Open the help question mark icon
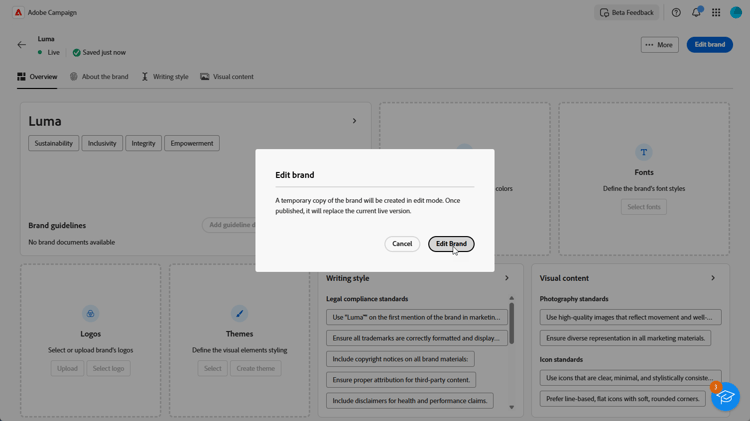 [x=676, y=12]
